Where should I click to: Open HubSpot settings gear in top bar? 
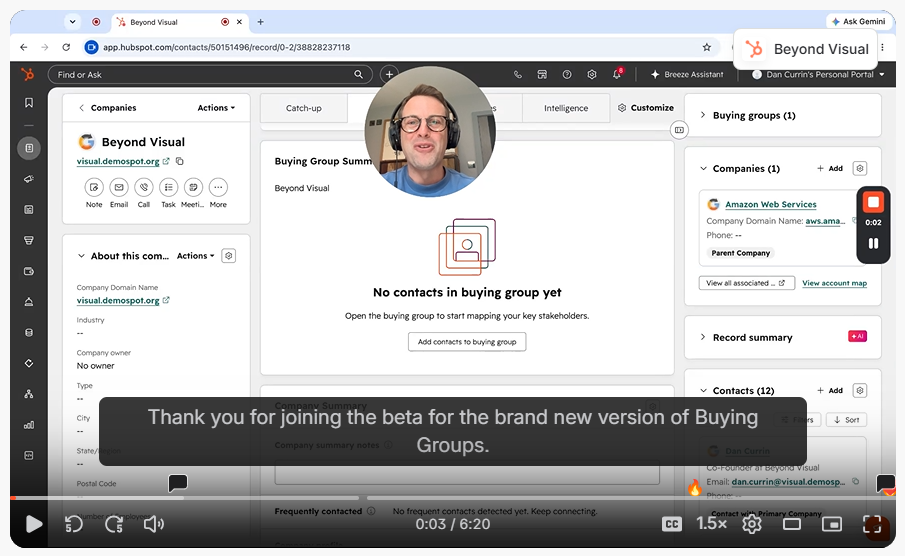click(x=592, y=74)
